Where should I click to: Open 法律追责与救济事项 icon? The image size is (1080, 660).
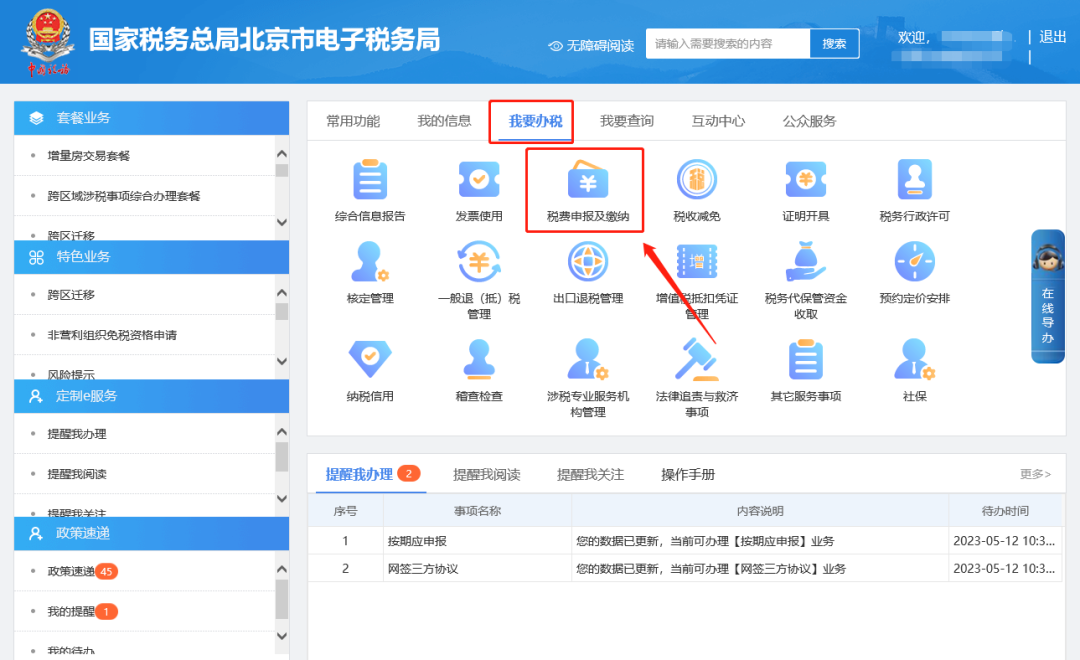696,359
